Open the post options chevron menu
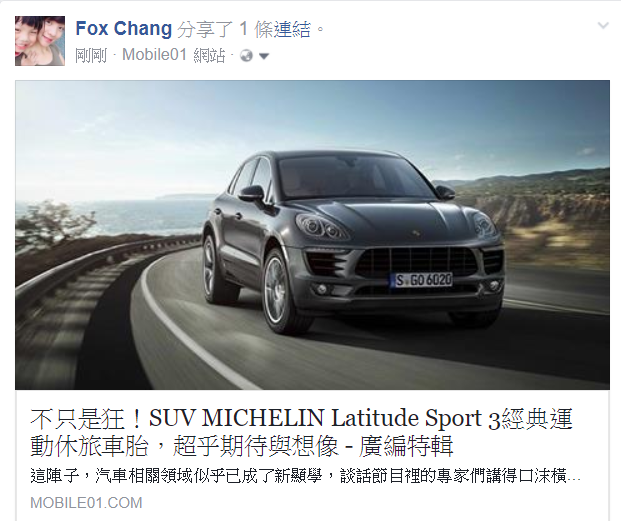The height and width of the screenshot is (521, 621). [603, 26]
